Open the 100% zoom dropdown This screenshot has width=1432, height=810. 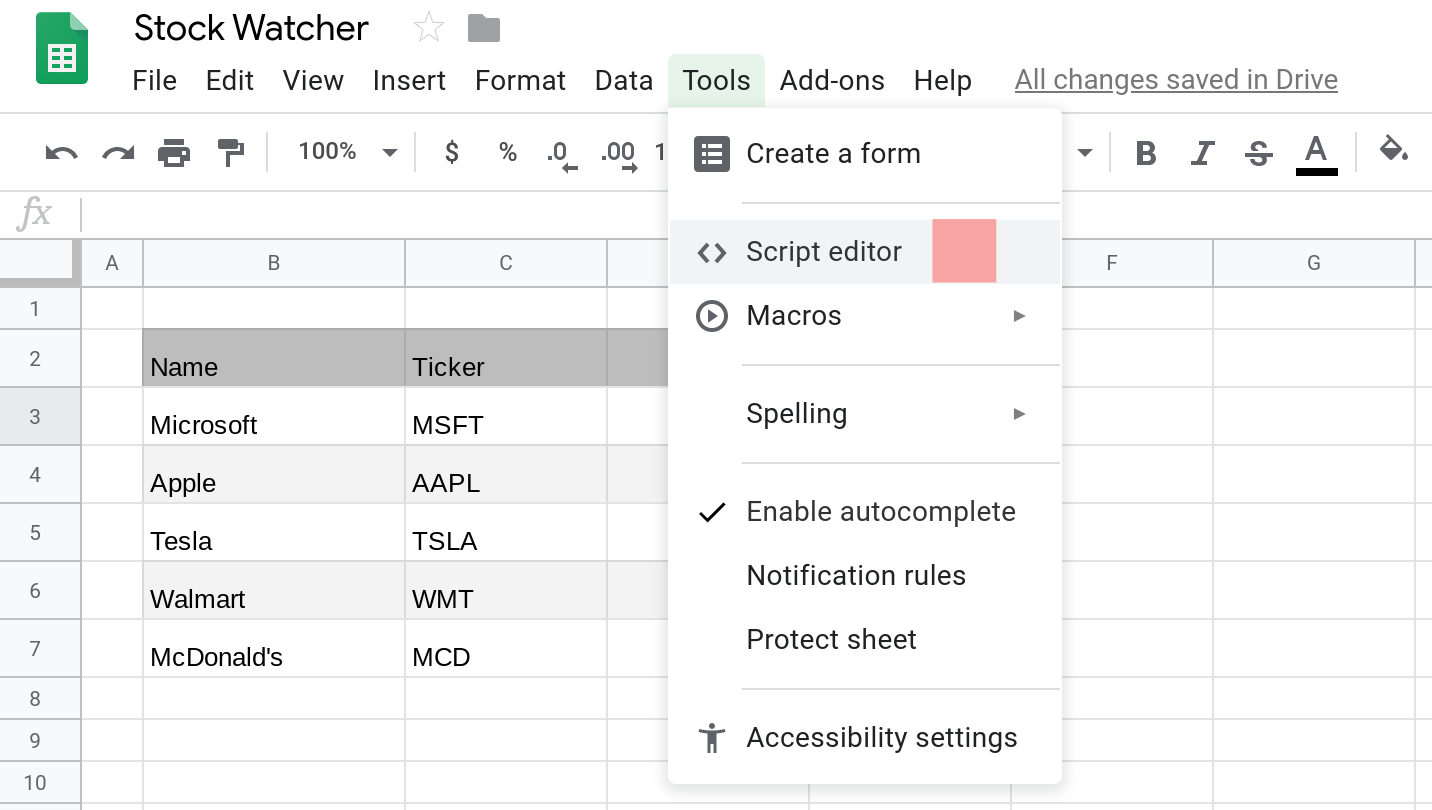click(347, 152)
